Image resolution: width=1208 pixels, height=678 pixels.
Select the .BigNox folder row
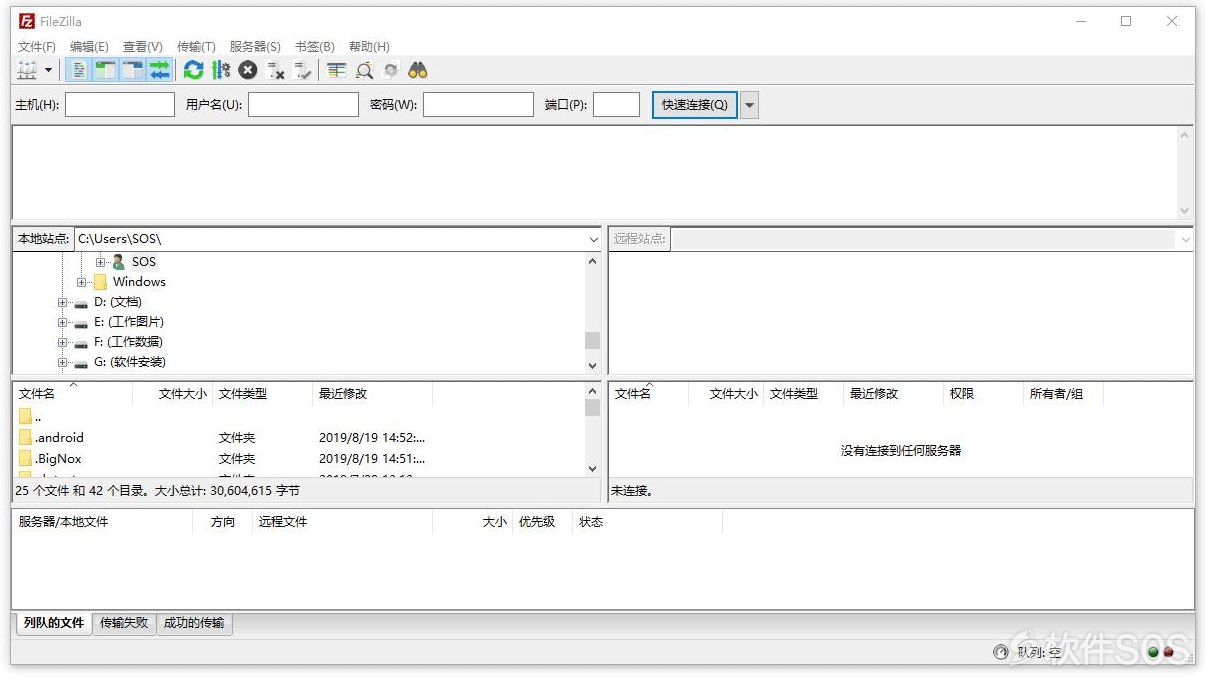[298, 458]
